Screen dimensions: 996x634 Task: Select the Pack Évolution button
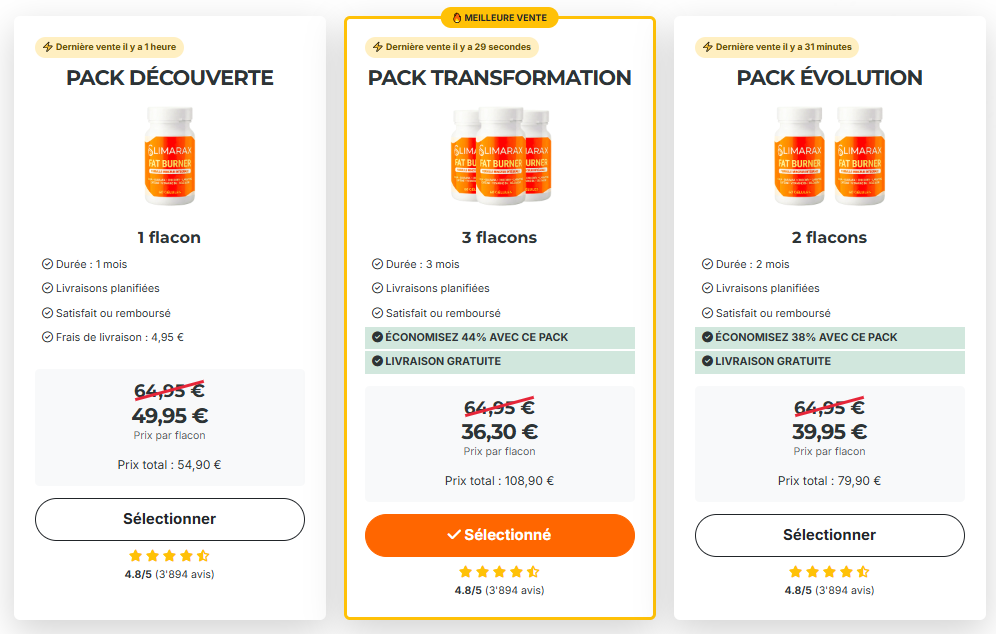[829, 535]
